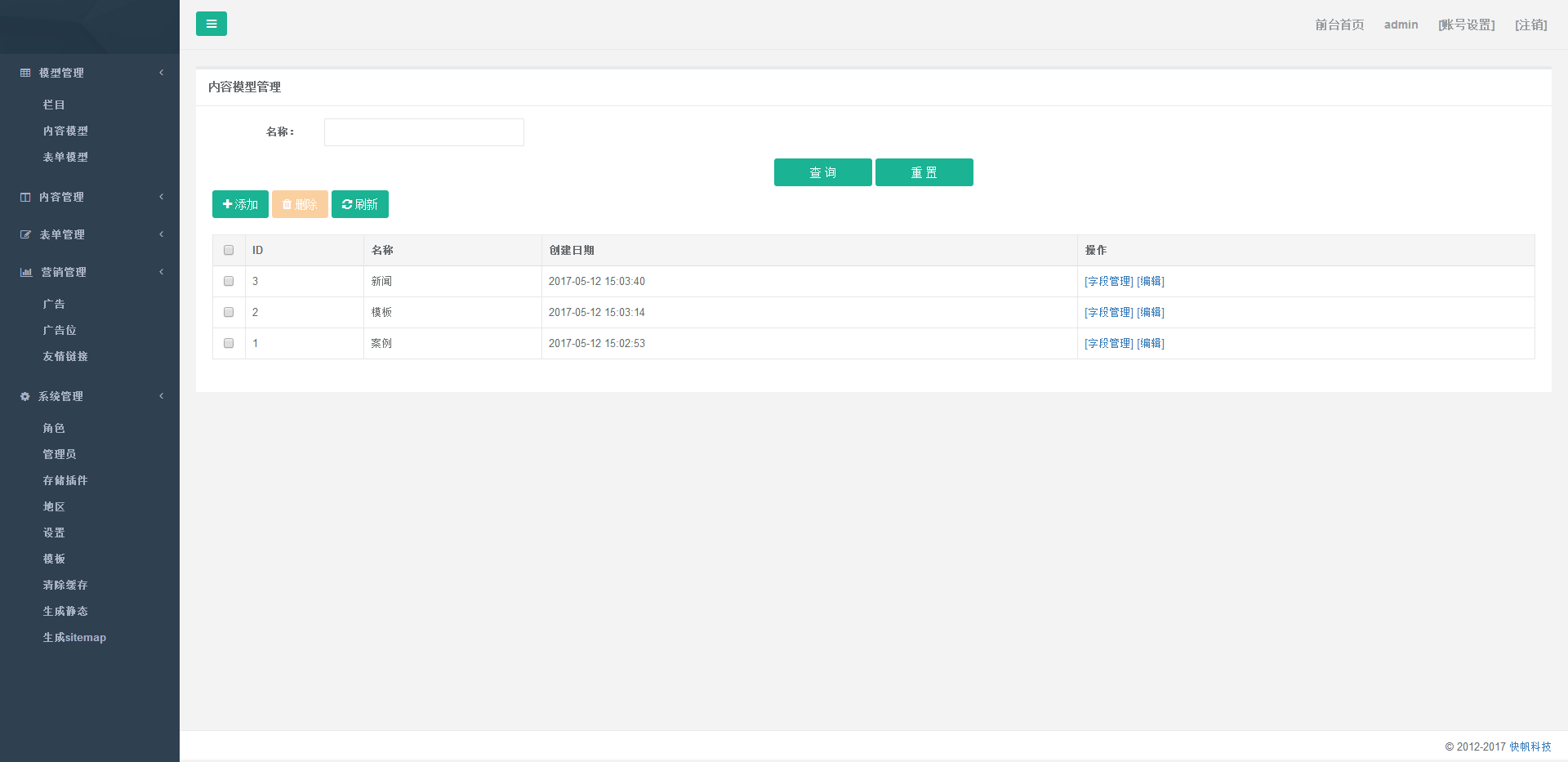This screenshot has height=762, width=1568.
Task: Click the 注销 logout link
Action: click(x=1531, y=25)
